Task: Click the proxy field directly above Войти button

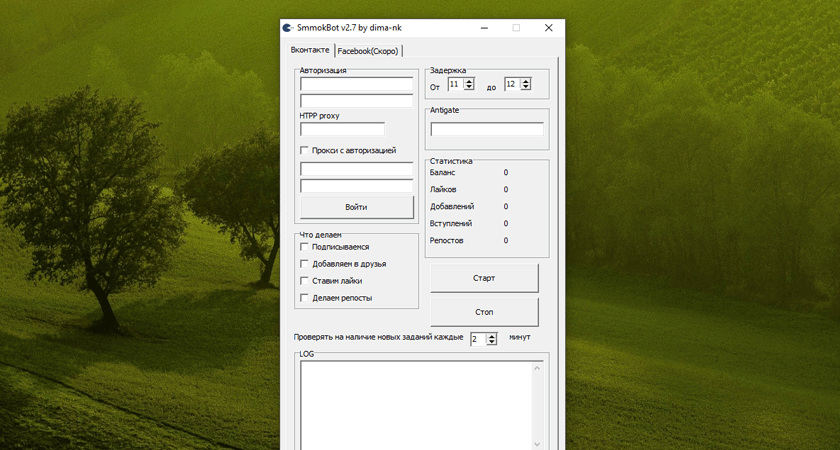Action: click(x=356, y=186)
